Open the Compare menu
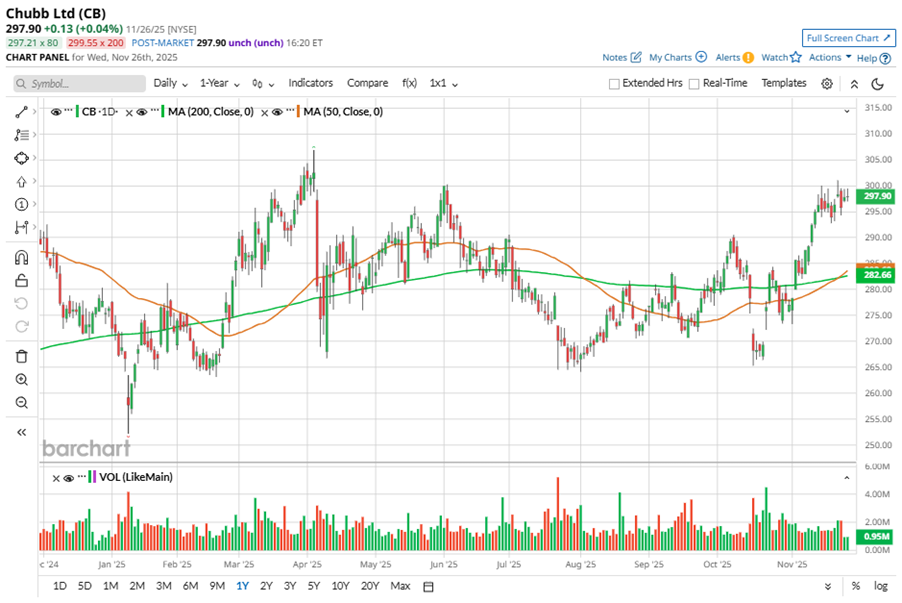902x603 pixels. point(367,83)
